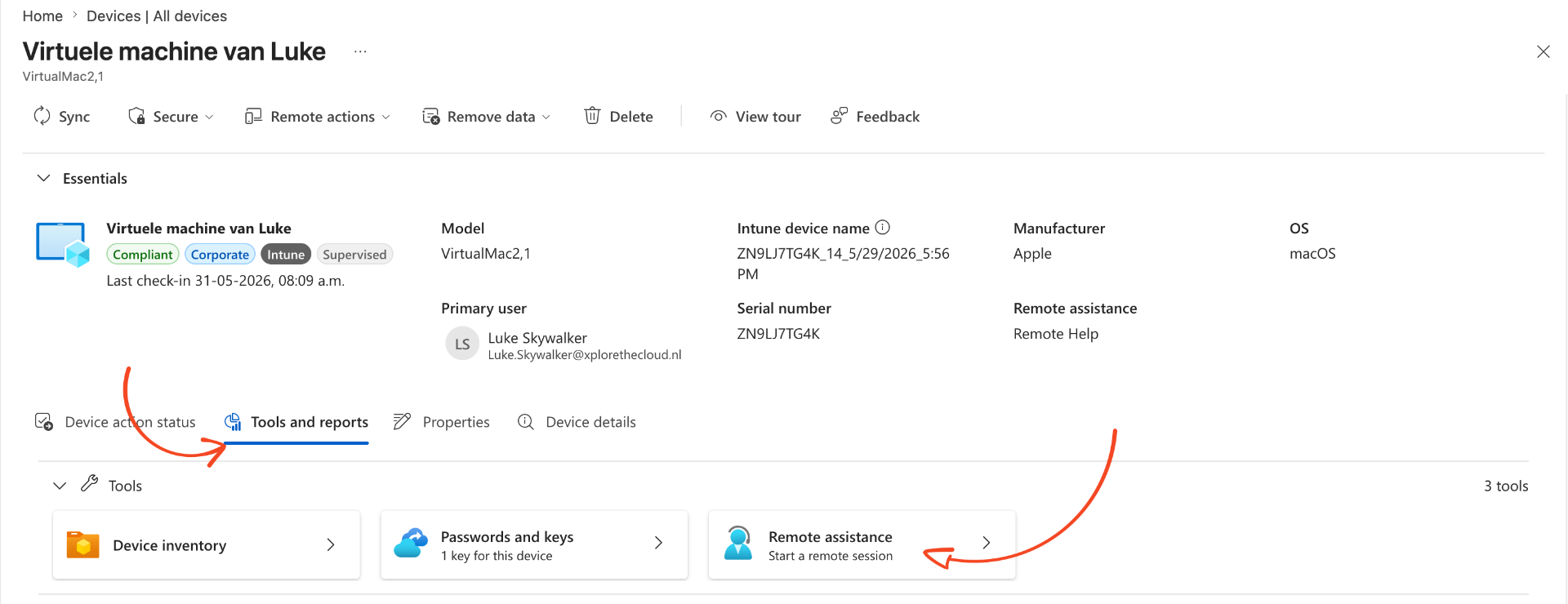Click the Delete button label
This screenshot has width=1568, height=604.
[x=631, y=117]
